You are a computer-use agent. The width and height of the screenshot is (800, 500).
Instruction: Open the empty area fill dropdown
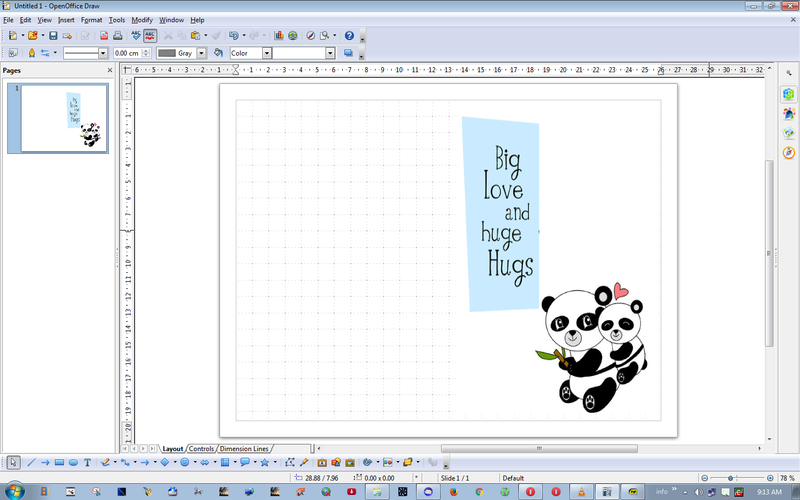point(330,53)
